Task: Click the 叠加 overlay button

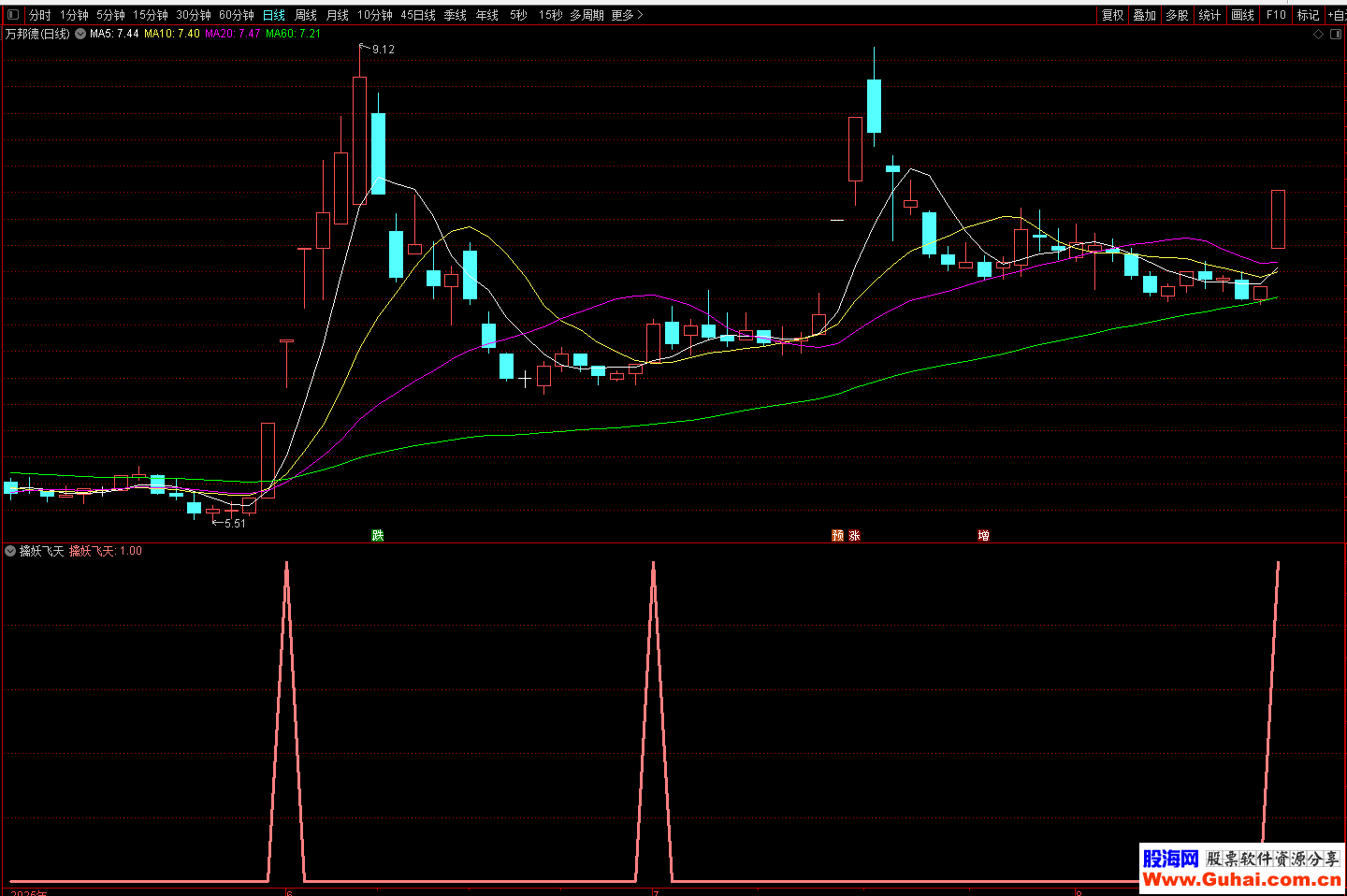Action: (x=1145, y=15)
